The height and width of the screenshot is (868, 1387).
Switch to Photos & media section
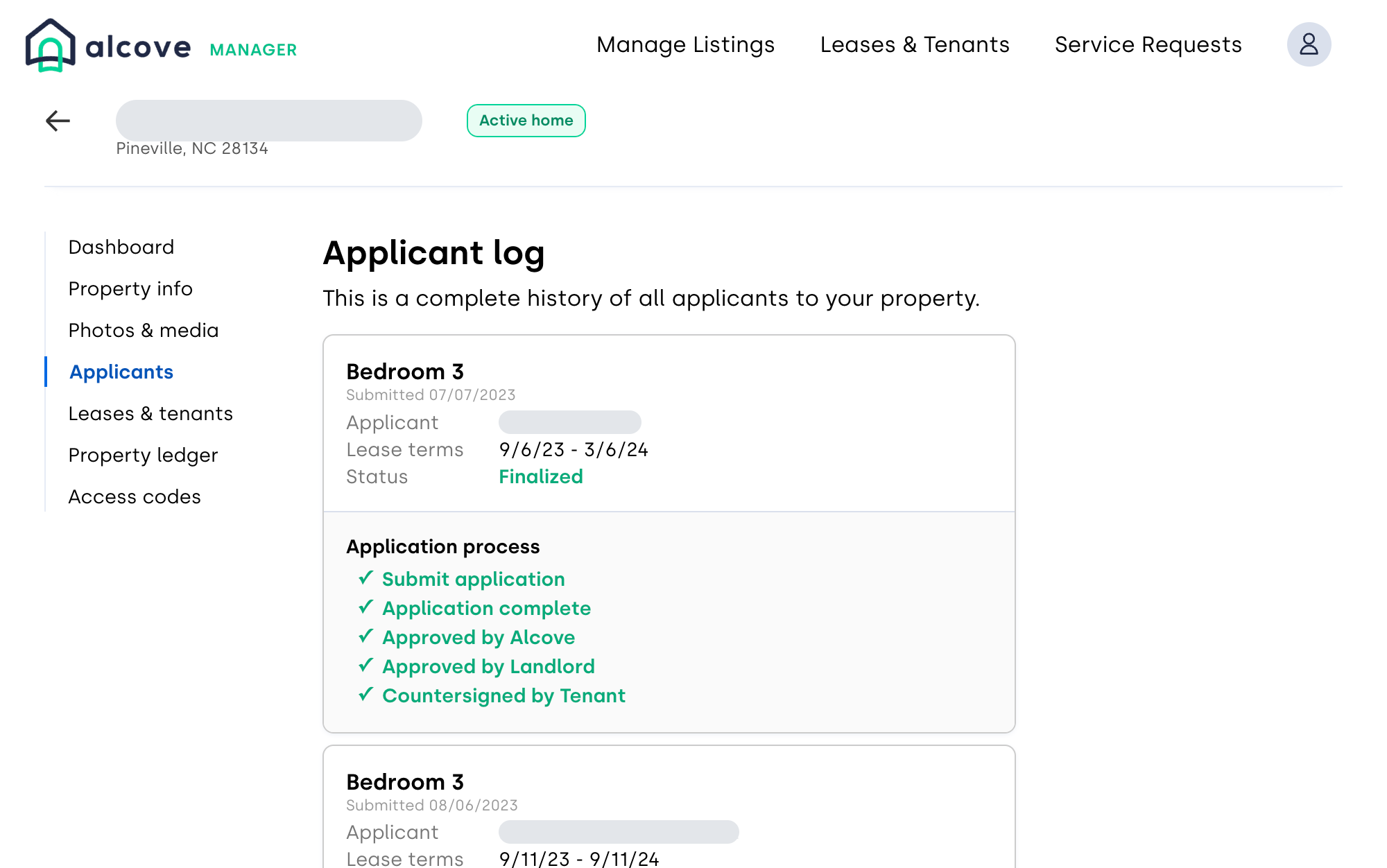click(x=144, y=331)
